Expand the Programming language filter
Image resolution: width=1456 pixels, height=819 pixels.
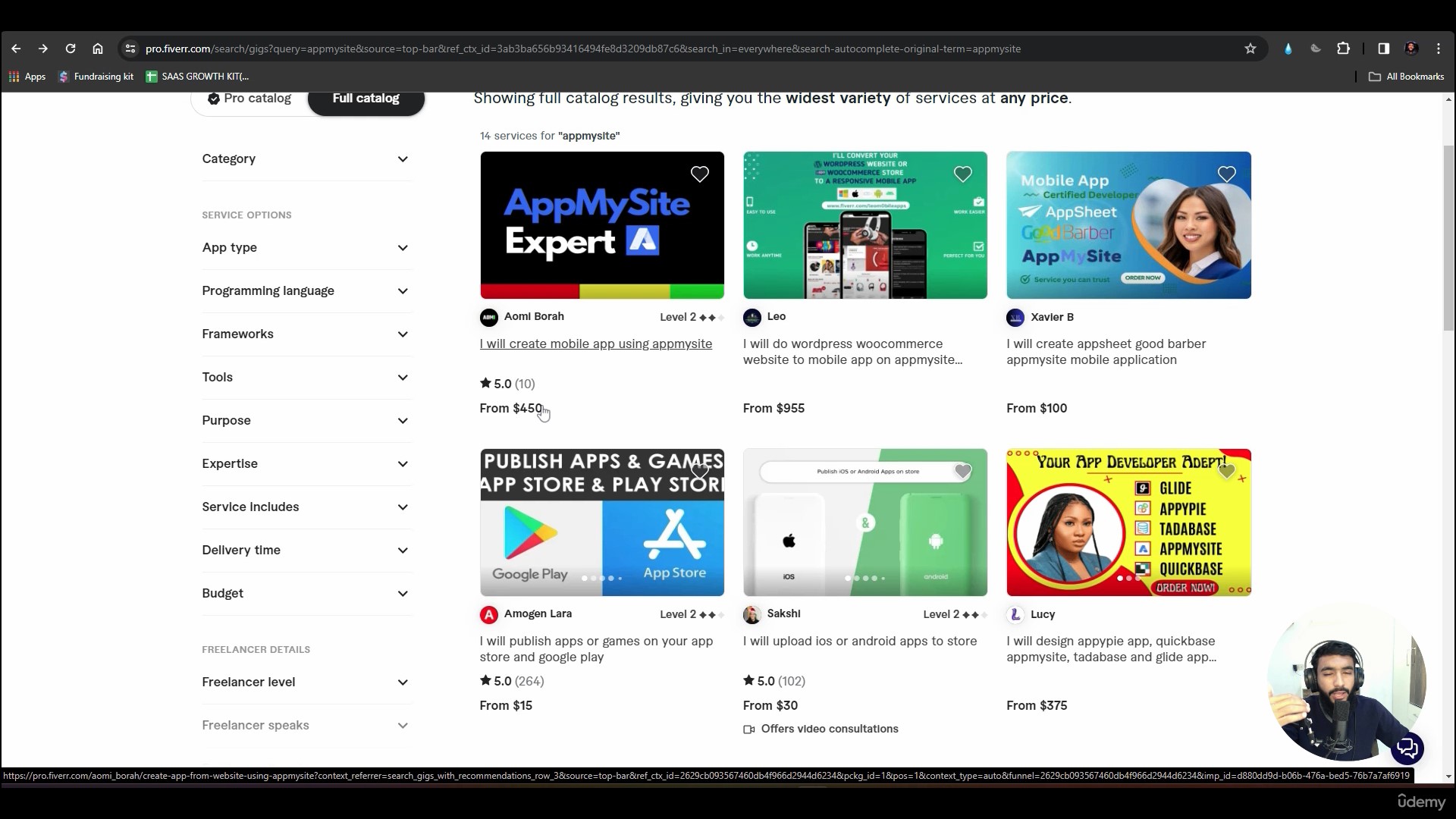(306, 291)
